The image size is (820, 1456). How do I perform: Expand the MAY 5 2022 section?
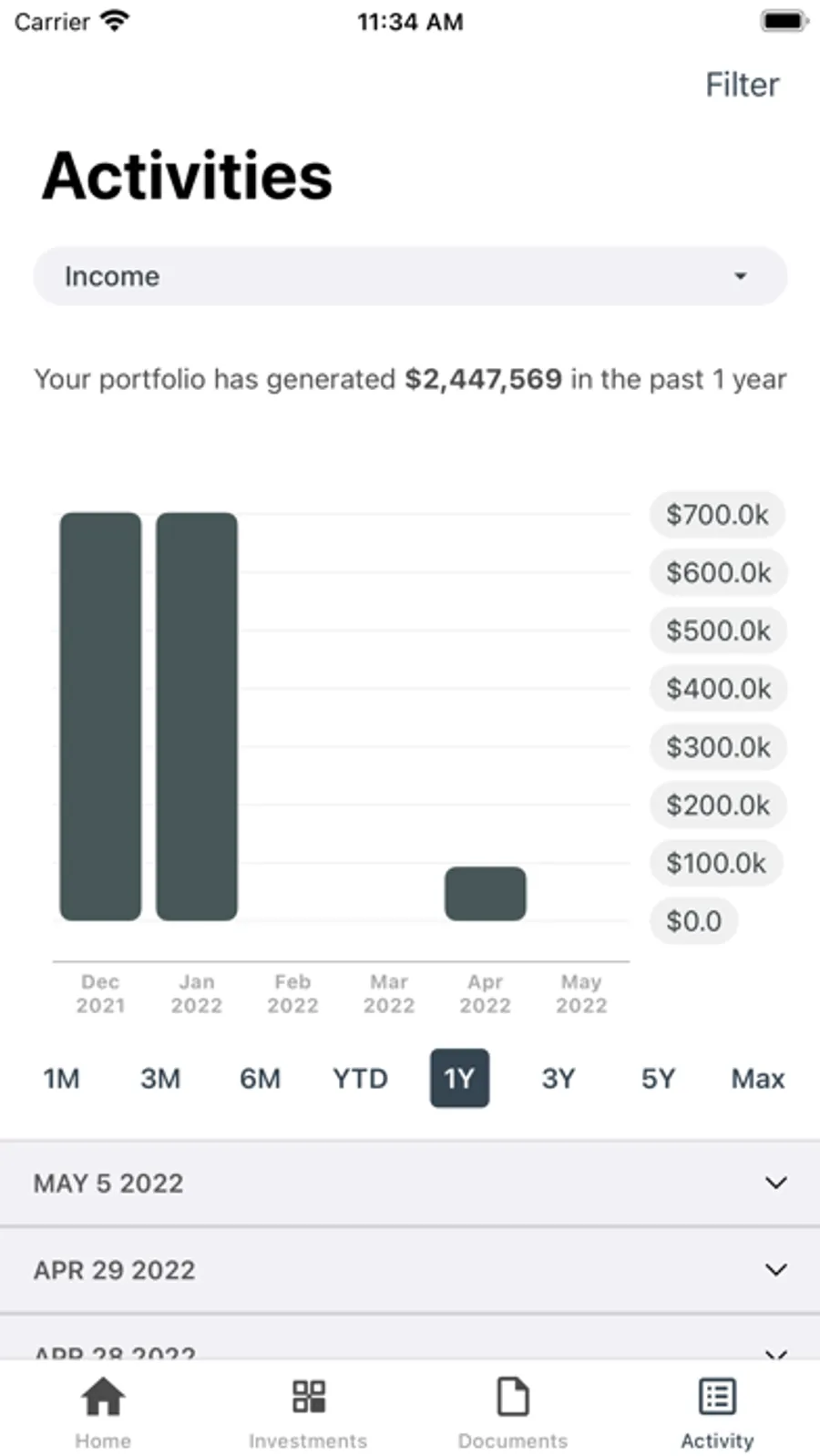[x=410, y=1183]
